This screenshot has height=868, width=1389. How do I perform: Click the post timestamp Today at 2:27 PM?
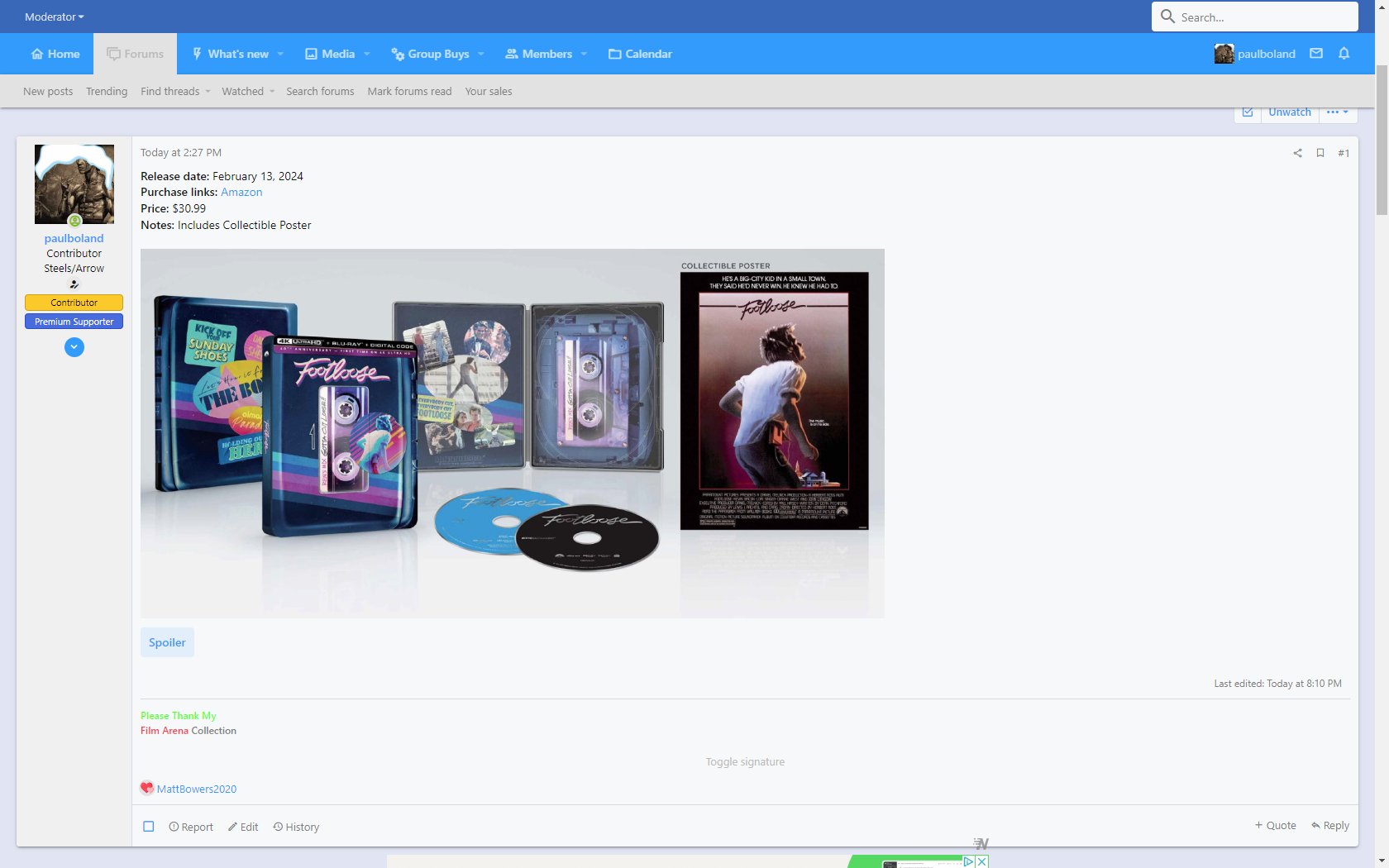click(181, 153)
